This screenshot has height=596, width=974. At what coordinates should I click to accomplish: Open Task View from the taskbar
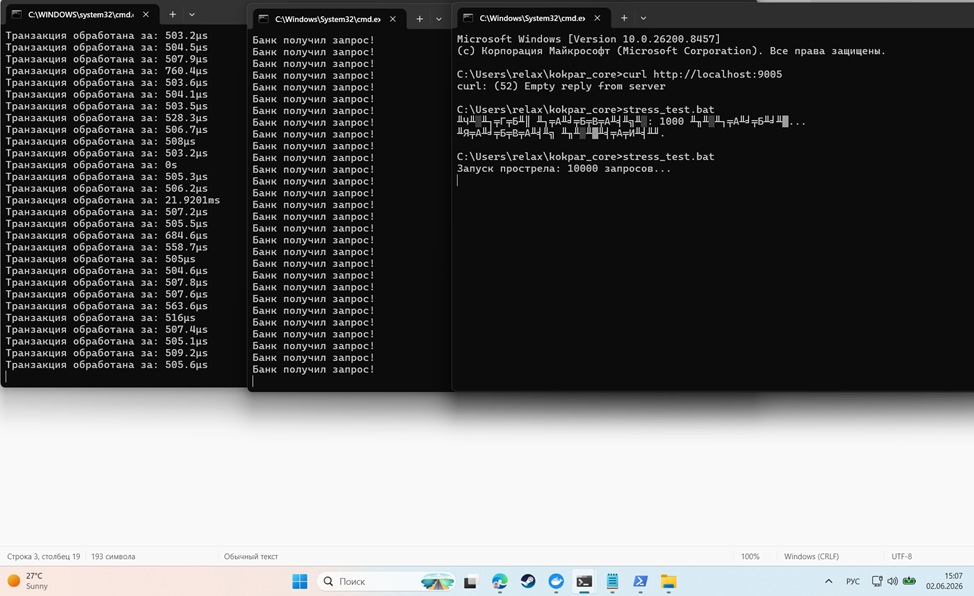click(x=471, y=582)
